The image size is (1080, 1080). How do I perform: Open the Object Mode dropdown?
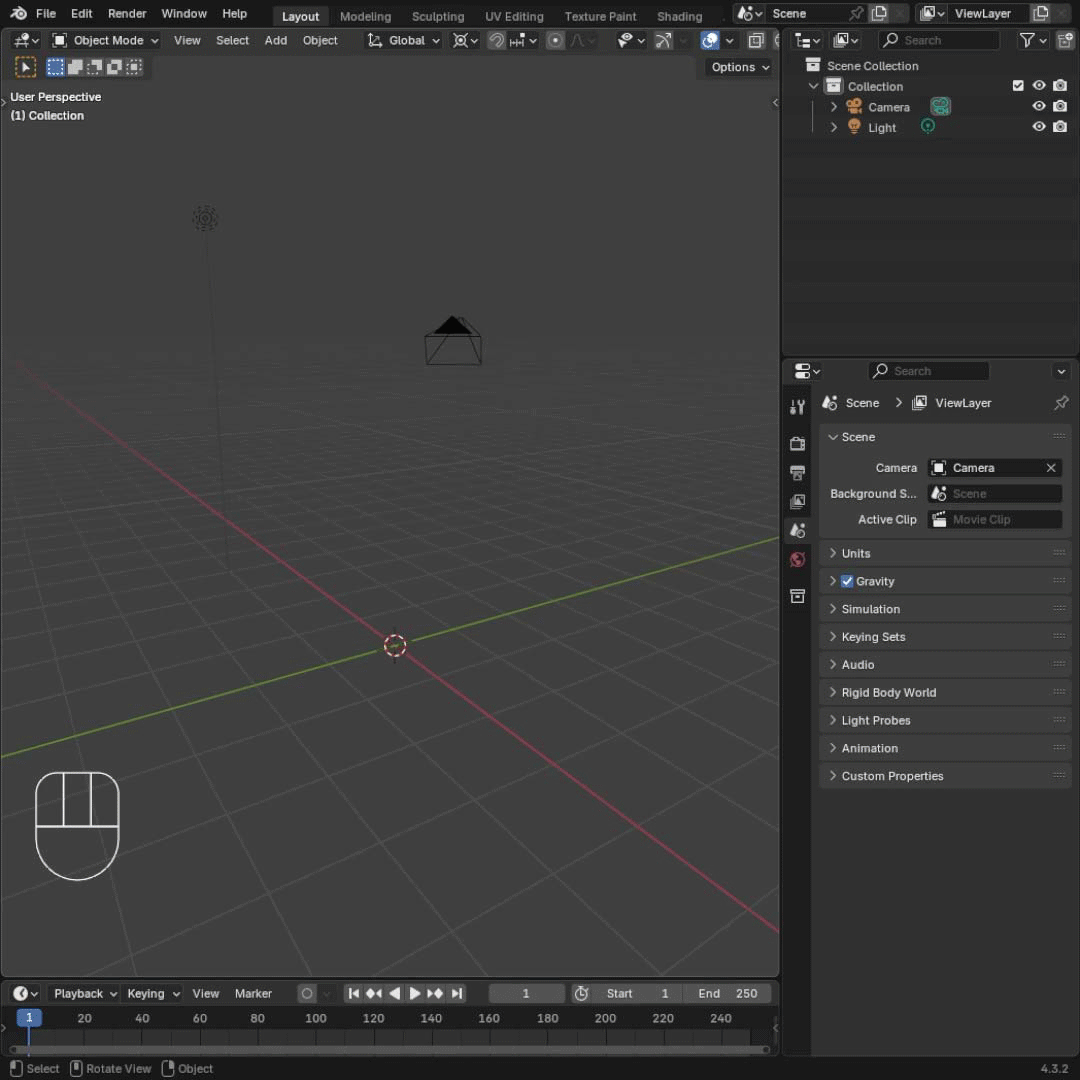click(x=106, y=40)
